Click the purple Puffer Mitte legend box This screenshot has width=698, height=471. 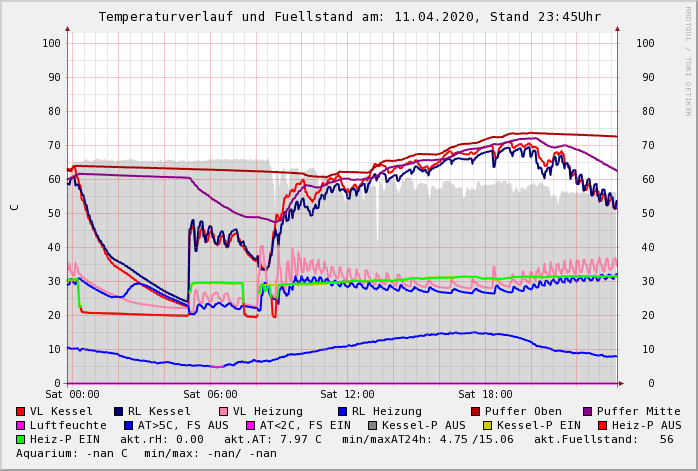click(588, 412)
